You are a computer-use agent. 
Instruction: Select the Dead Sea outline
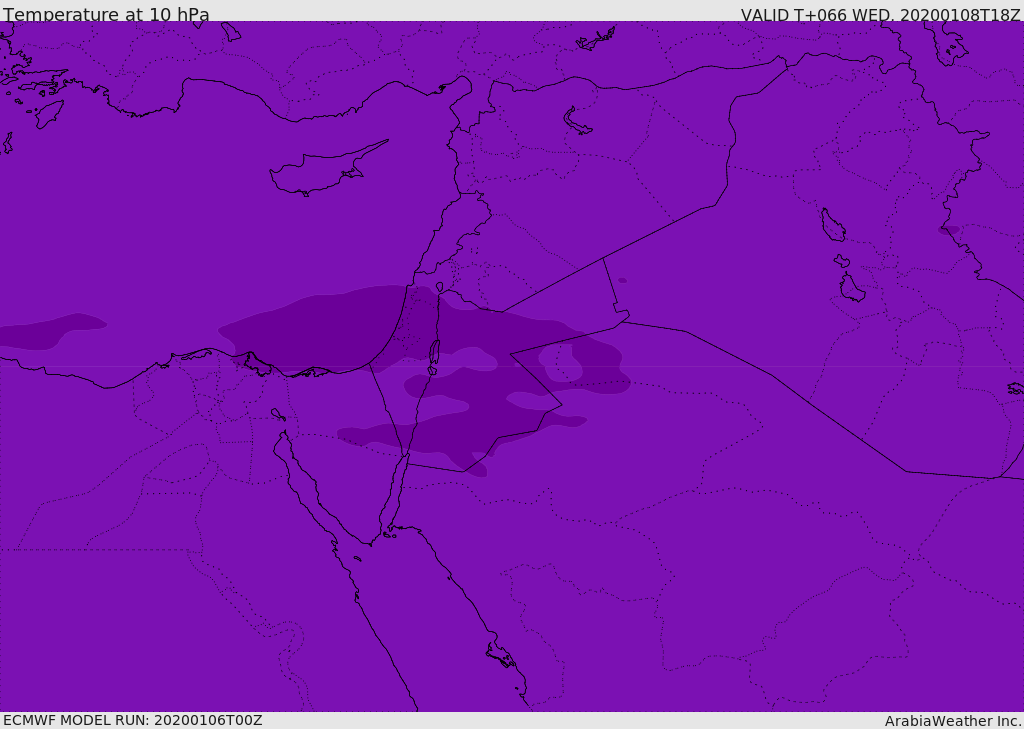tap(434, 353)
